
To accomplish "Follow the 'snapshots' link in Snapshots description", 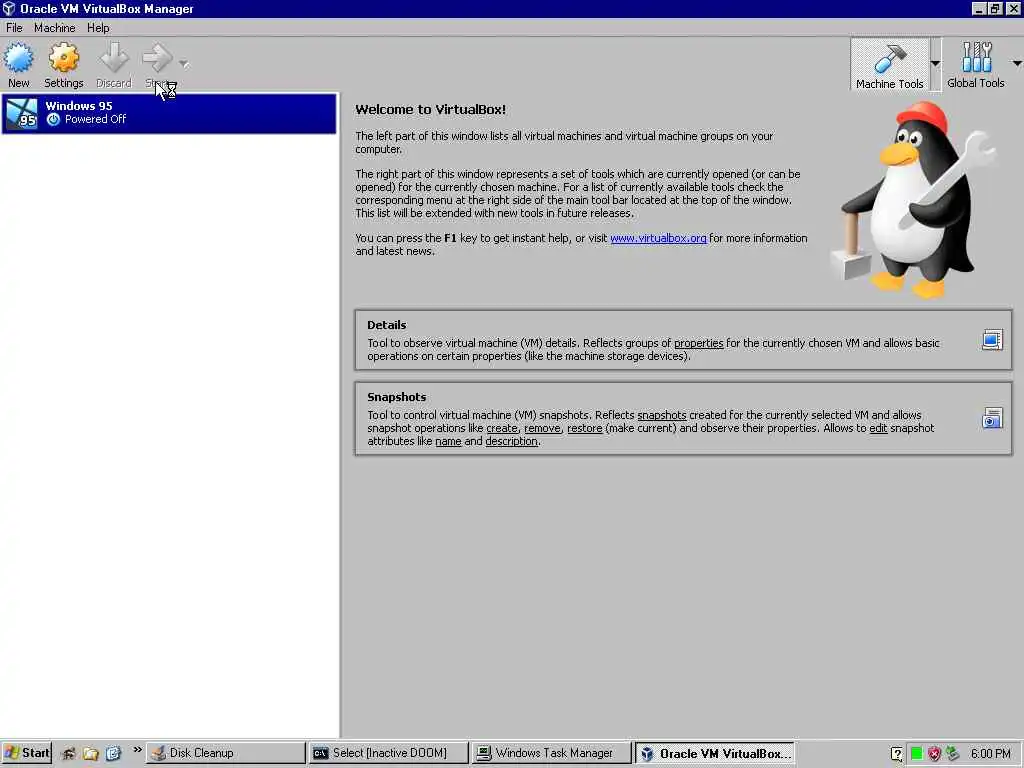I will [662, 415].
